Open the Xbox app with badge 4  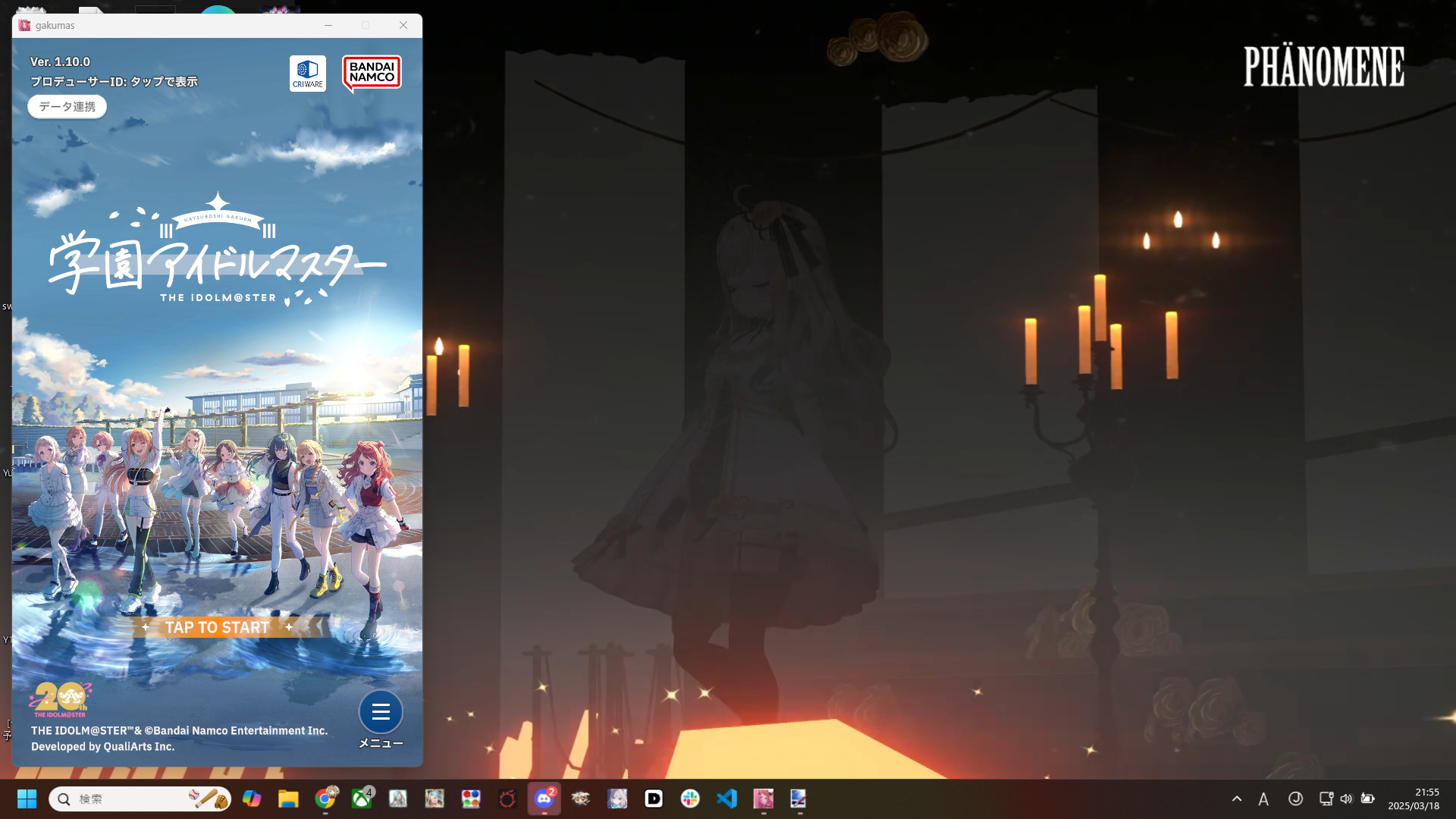(x=362, y=799)
